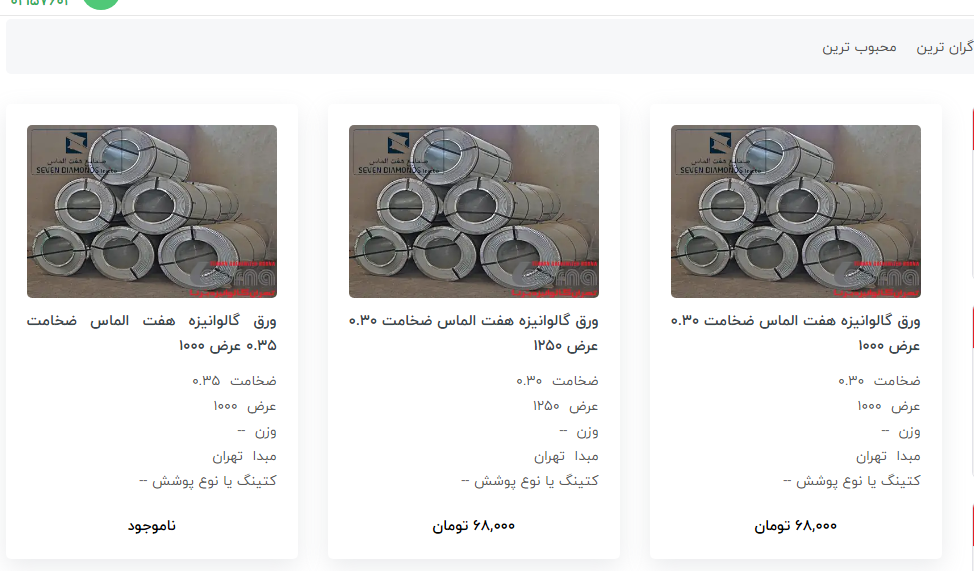Open title link ورق گالوانیزه 0.30 عرض 1000
The height and width of the screenshot is (571, 974).
point(796,333)
